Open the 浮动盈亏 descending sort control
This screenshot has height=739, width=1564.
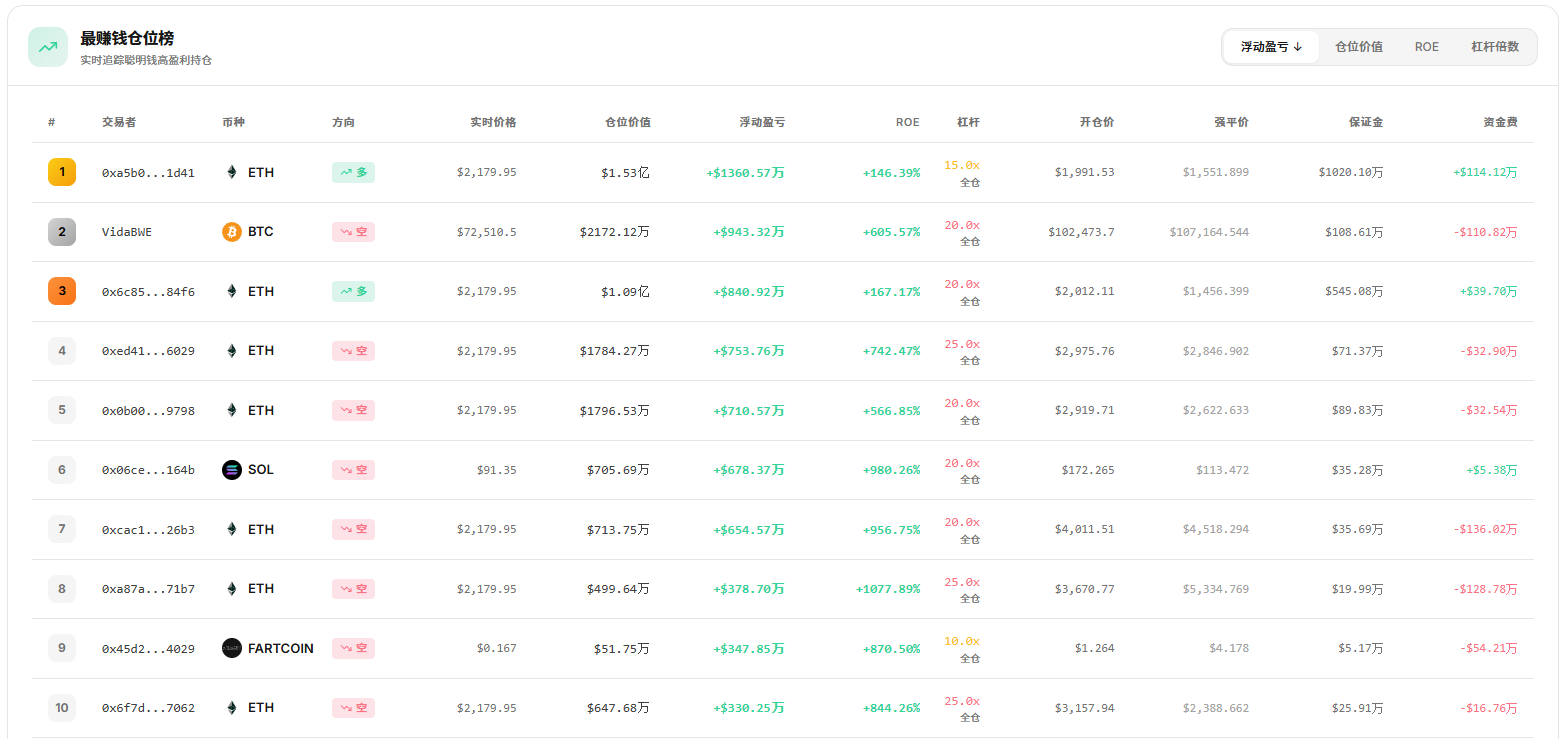point(1270,46)
